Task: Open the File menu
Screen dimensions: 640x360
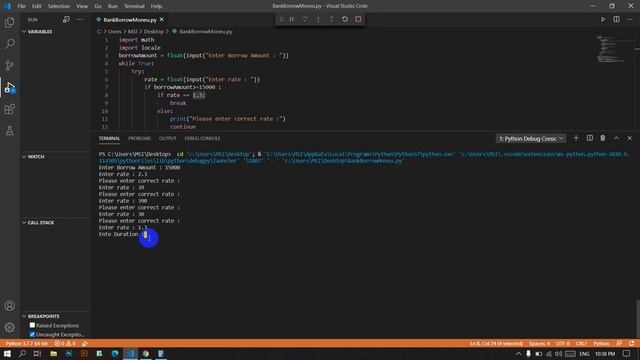Action: tap(21, 6)
